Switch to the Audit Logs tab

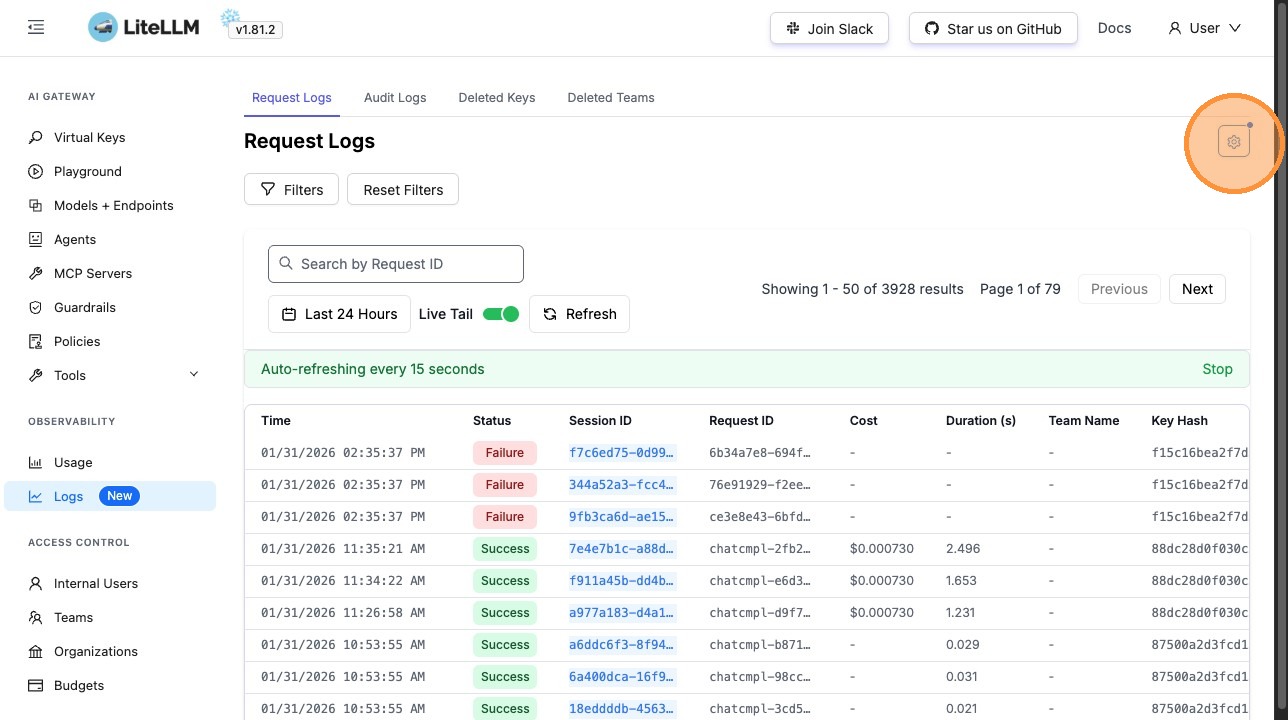coord(395,98)
